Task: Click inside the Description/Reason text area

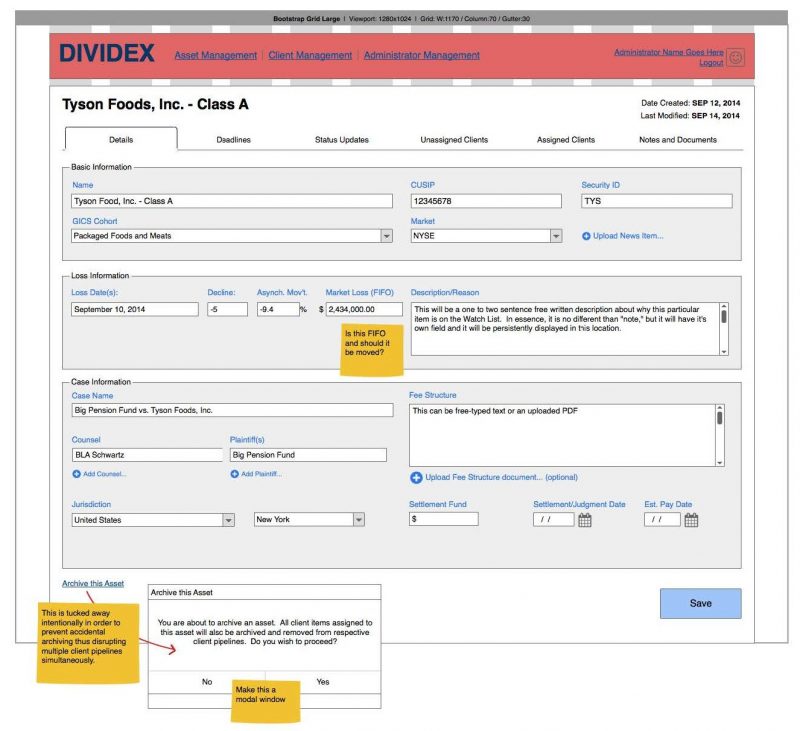Action: click(x=565, y=329)
